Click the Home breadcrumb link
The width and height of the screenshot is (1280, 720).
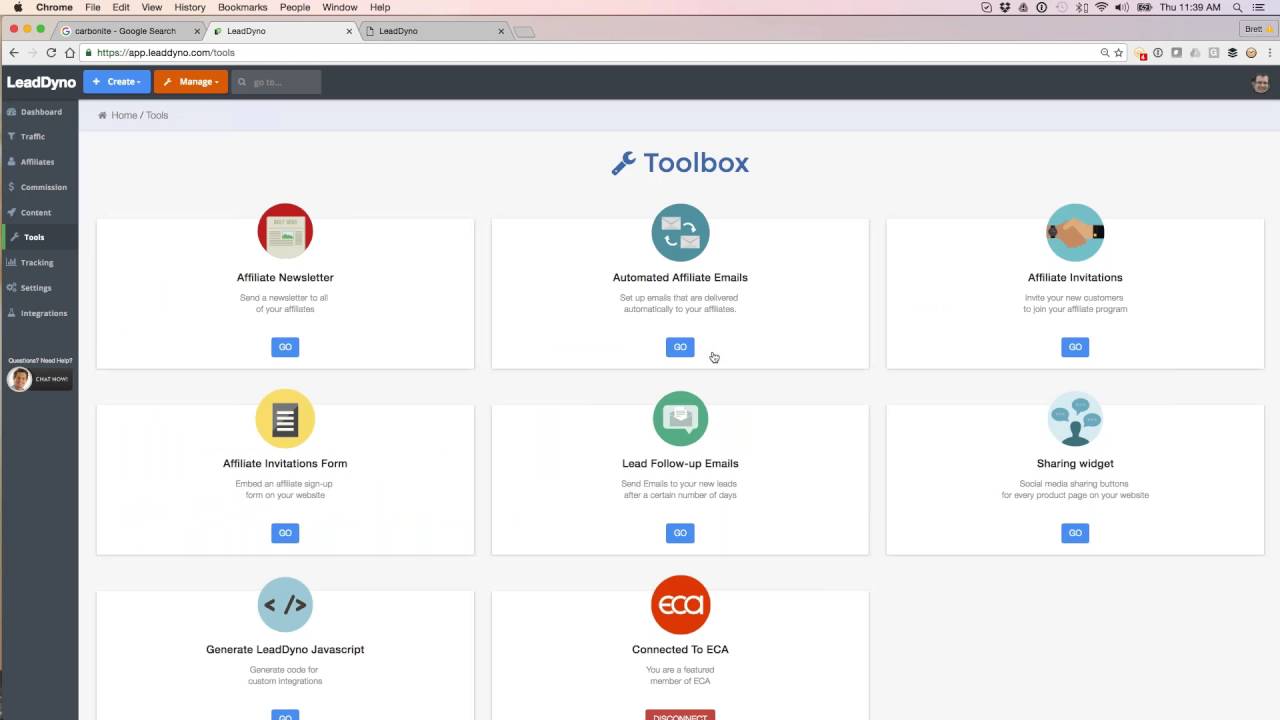[124, 115]
